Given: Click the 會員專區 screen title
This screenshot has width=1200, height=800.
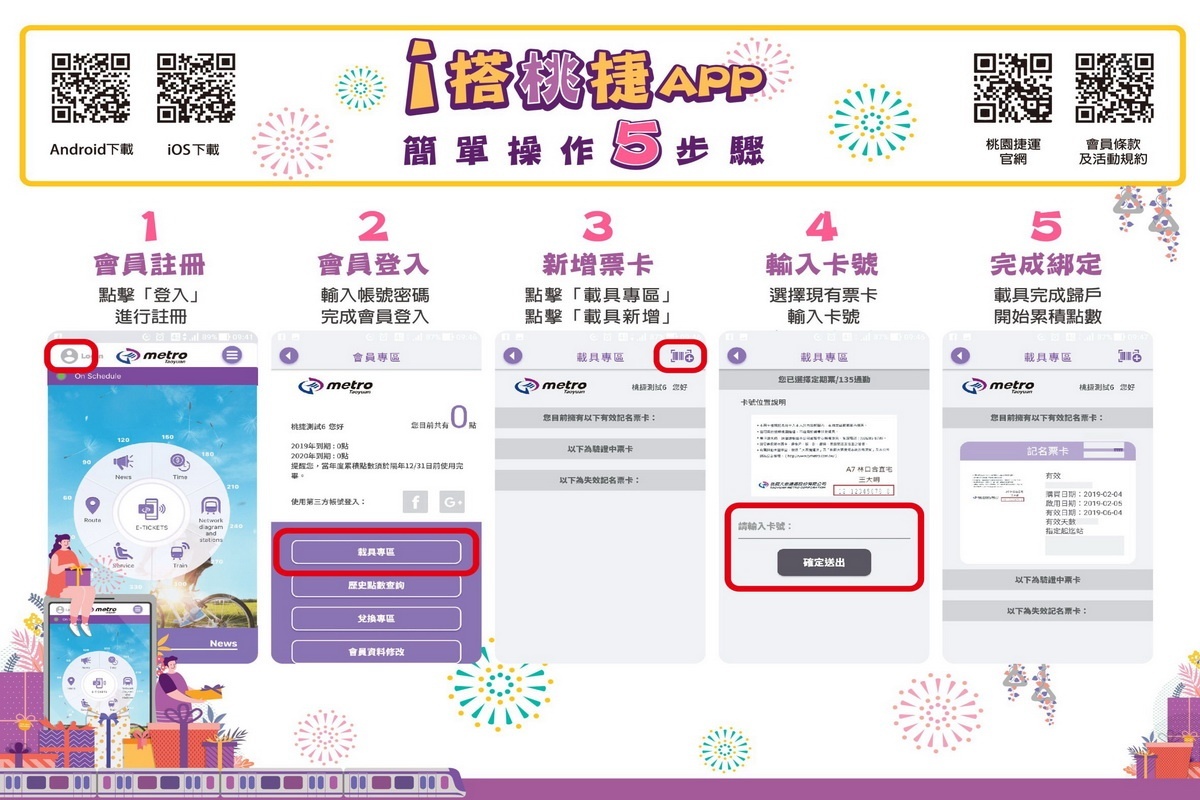Looking at the screenshot, I should pos(376,356).
